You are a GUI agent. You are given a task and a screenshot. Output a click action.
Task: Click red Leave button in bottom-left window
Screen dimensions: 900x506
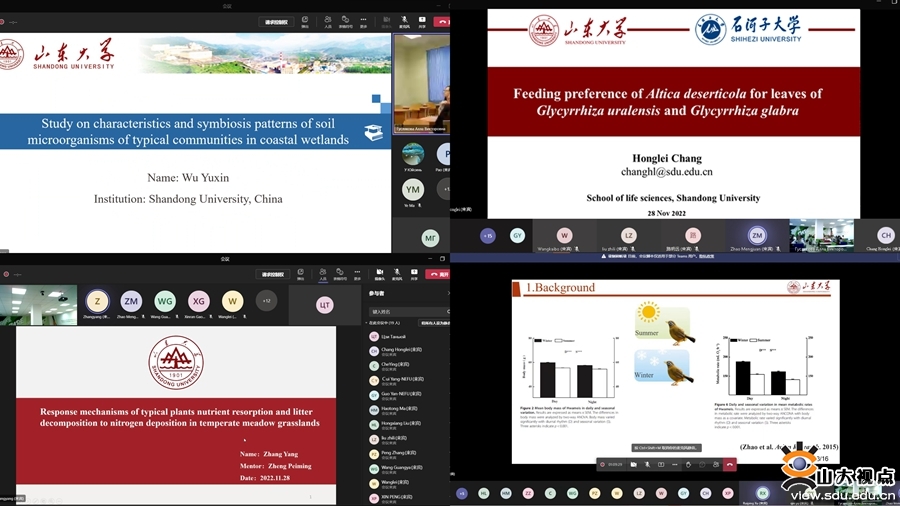439,274
